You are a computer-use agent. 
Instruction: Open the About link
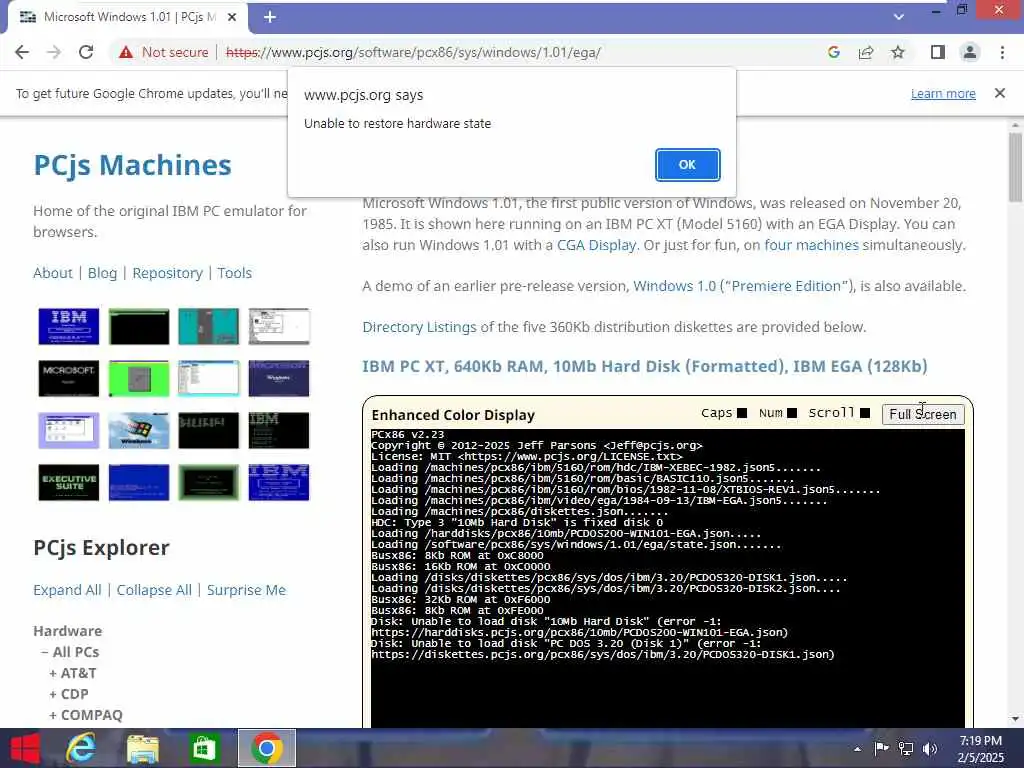coord(53,273)
